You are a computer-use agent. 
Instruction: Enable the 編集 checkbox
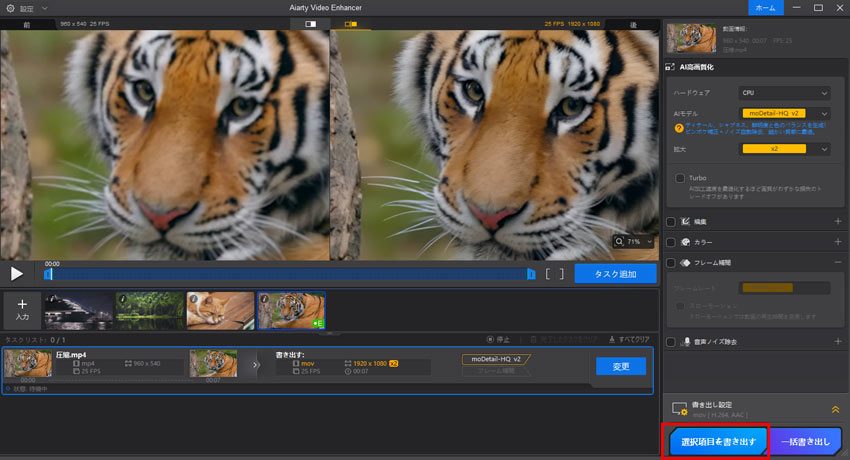coord(671,222)
